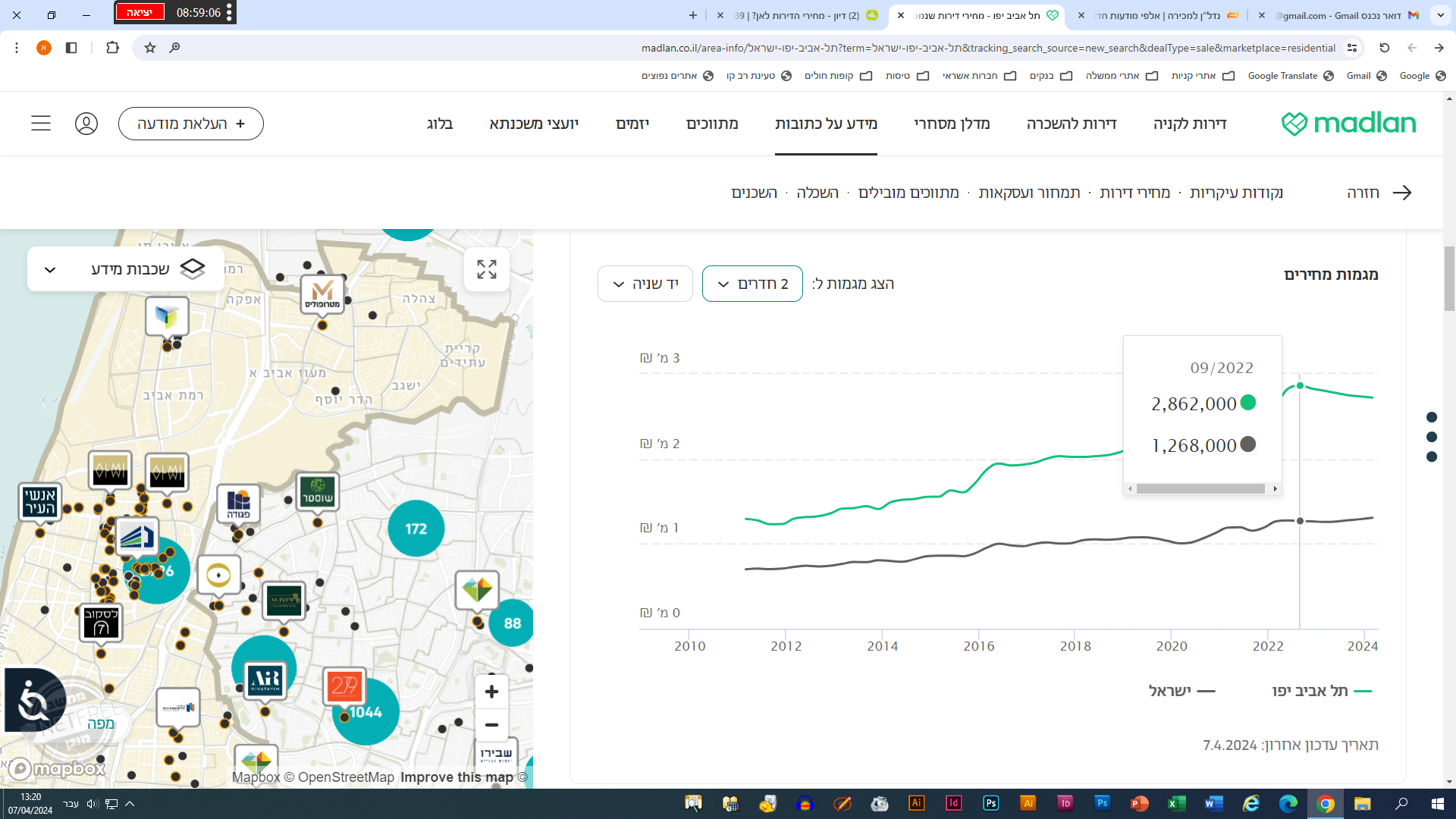Screen dimensions: 1456x819
Task: Click the 172 map cluster marker
Action: (416, 529)
